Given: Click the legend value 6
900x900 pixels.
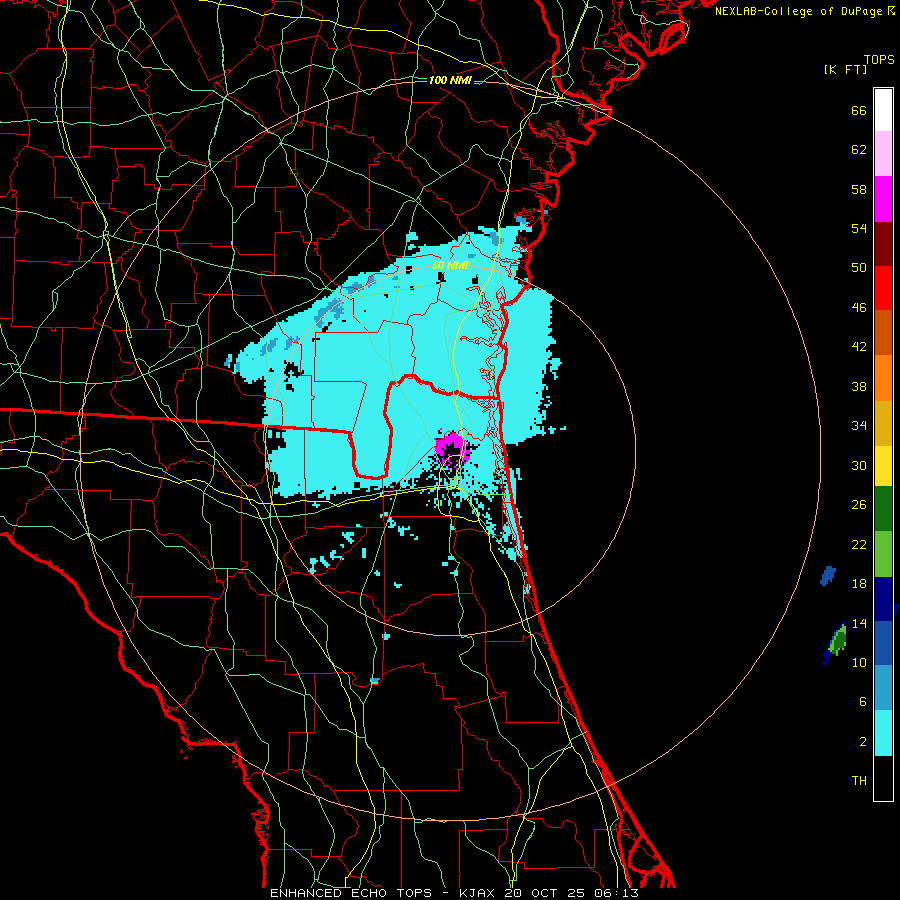Looking at the screenshot, I should pos(862,702).
